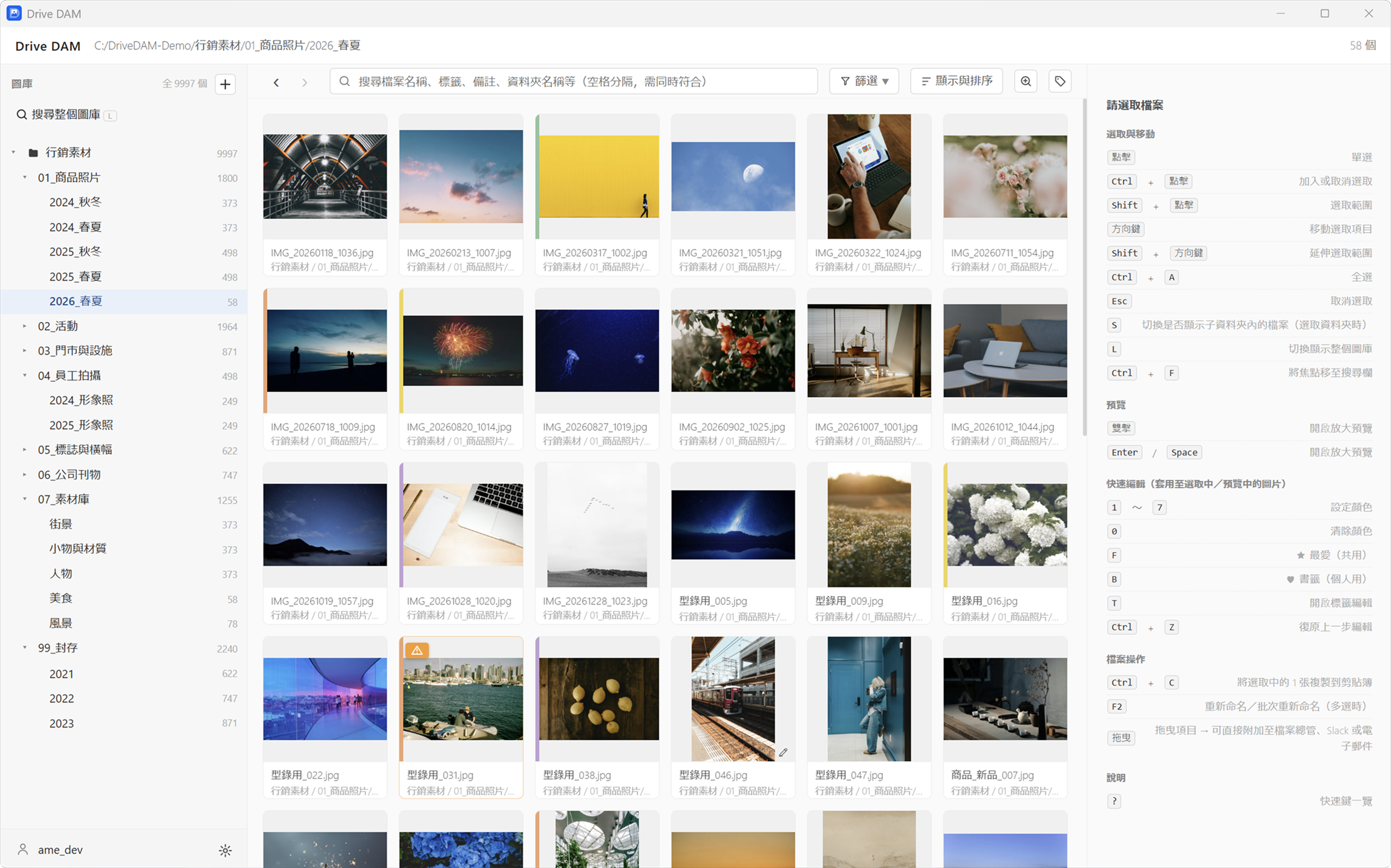Open the 2023 archive folder

pos(124,723)
